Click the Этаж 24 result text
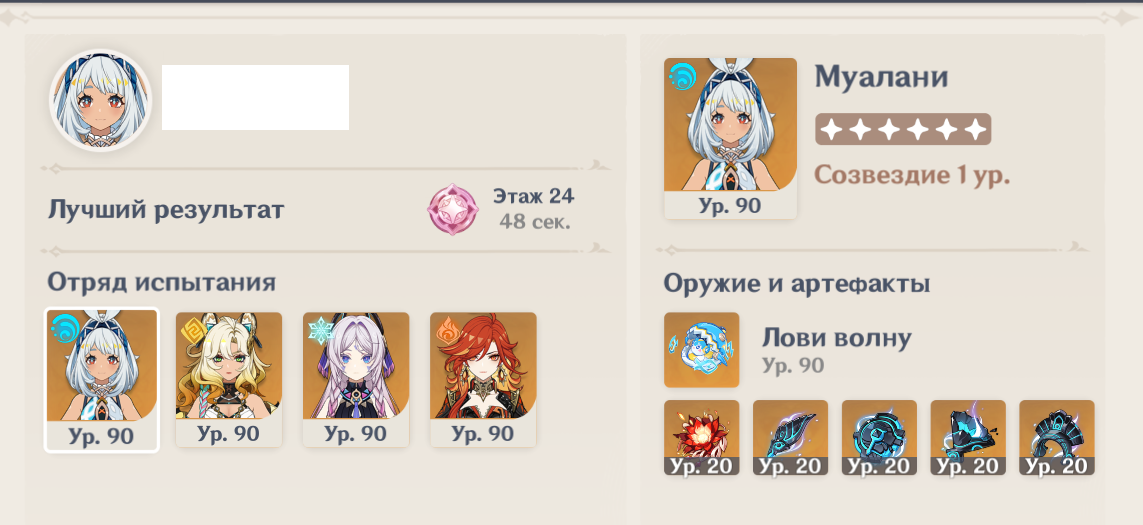 (x=534, y=195)
